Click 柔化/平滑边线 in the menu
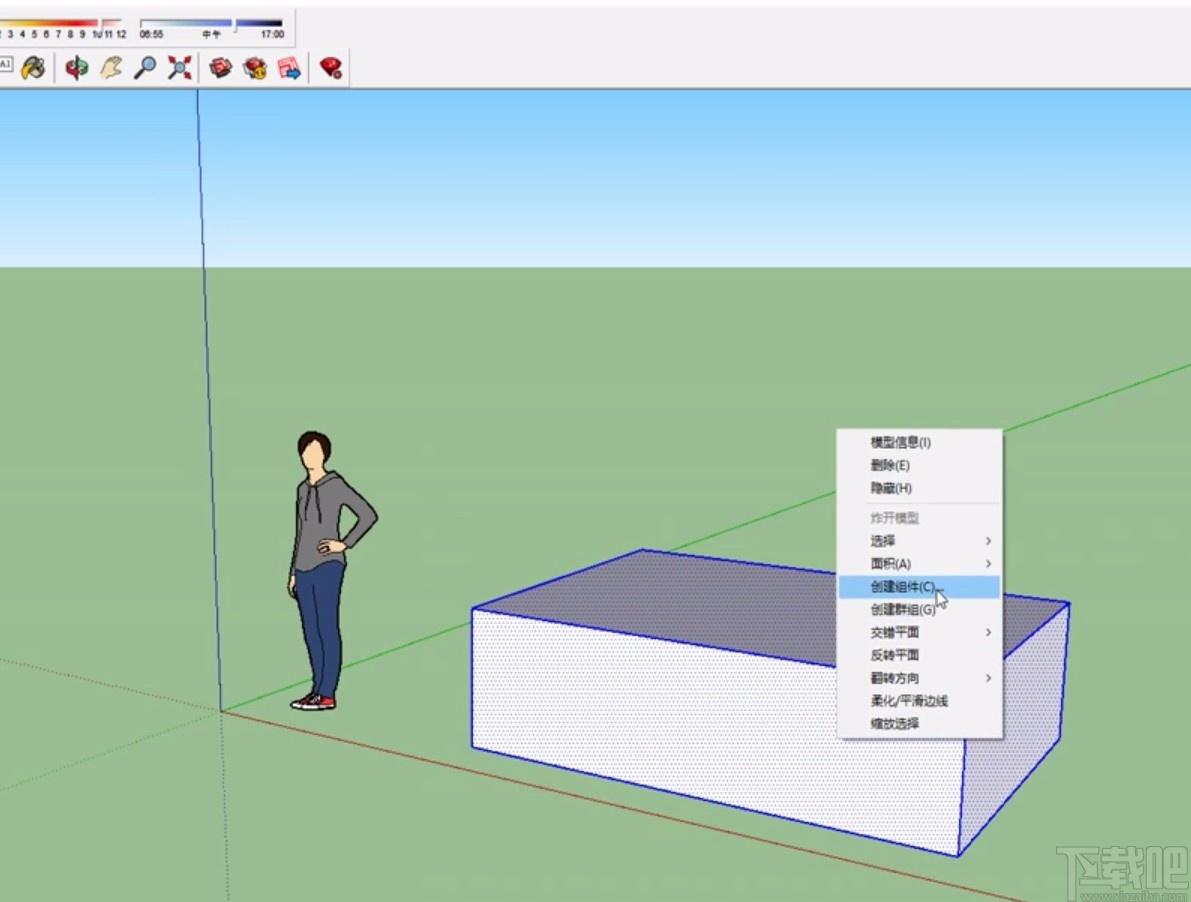The width and height of the screenshot is (1191, 902). 904,700
